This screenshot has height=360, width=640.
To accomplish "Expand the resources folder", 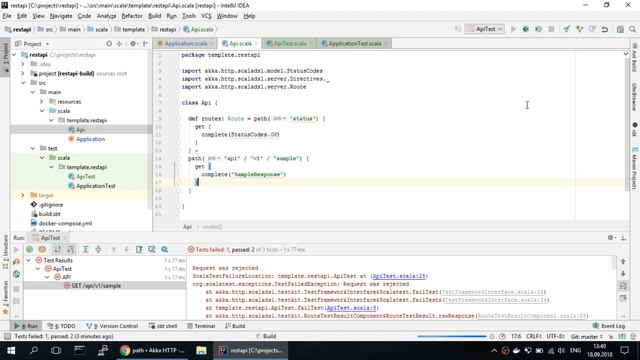I will tap(42, 102).
